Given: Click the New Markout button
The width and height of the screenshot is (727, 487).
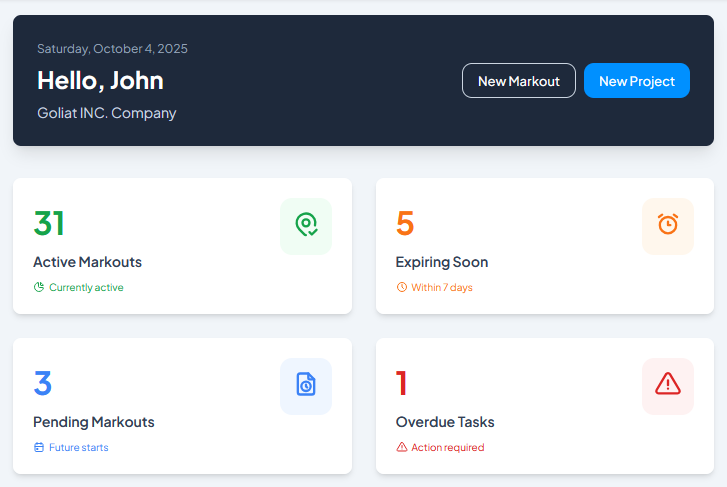Looking at the screenshot, I should [x=518, y=81].
